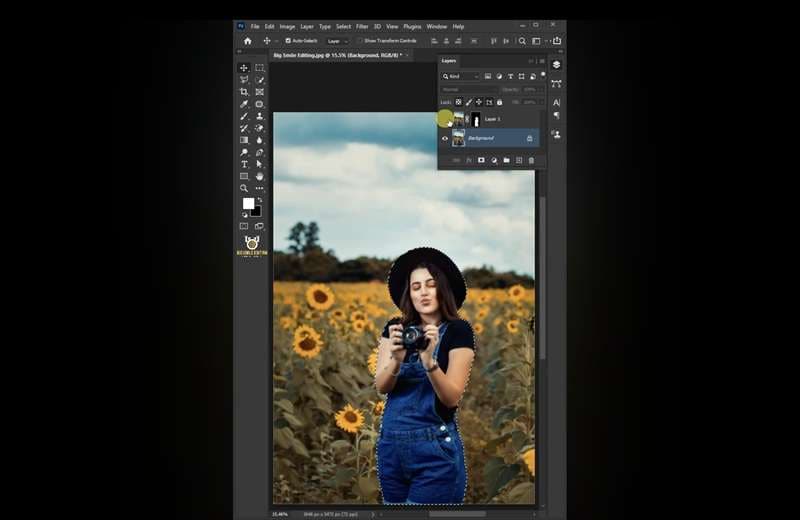Toggle the Auto-Select checkbox
Viewport: 800px width, 520px height.
[x=288, y=40]
